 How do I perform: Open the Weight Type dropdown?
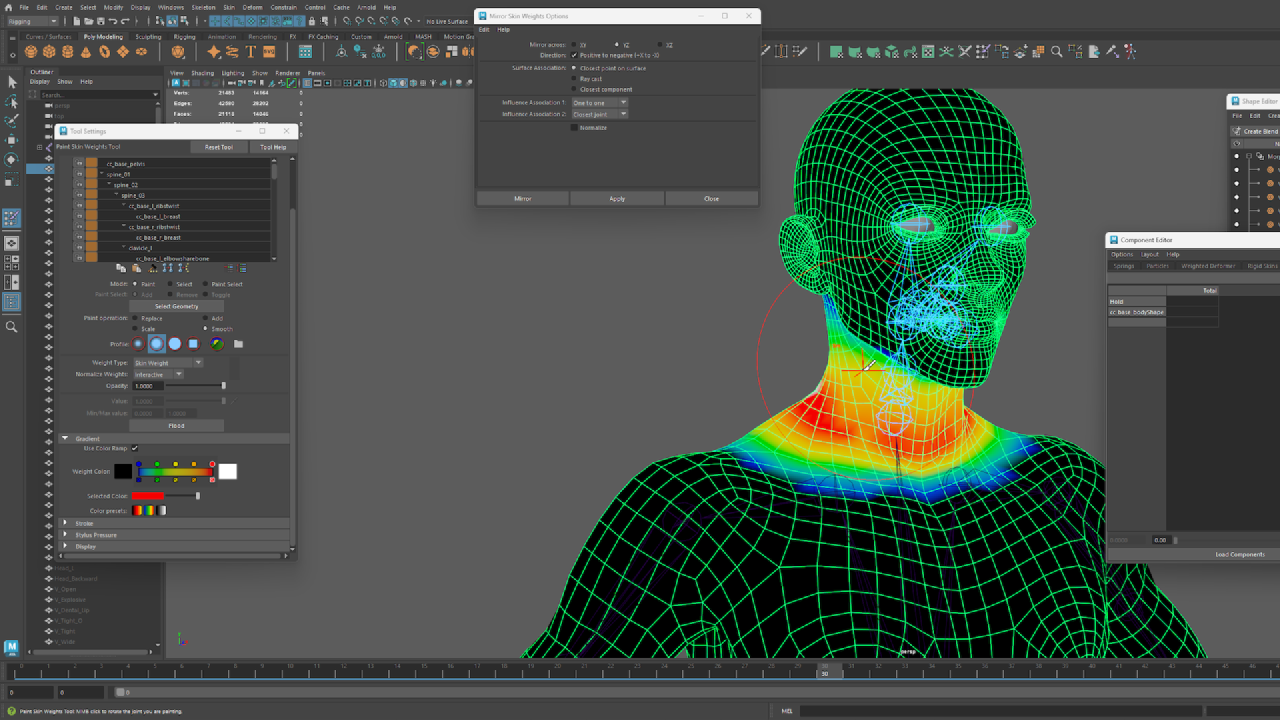168,363
